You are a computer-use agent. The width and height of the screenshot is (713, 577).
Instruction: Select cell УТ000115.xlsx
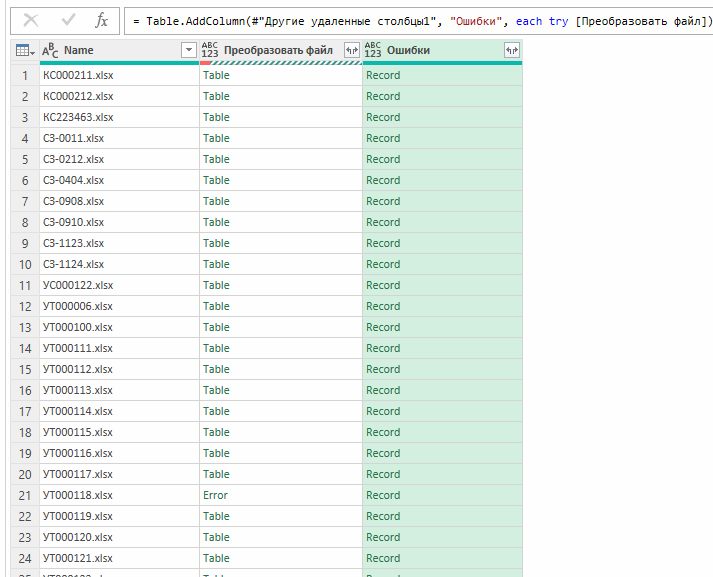(x=119, y=432)
